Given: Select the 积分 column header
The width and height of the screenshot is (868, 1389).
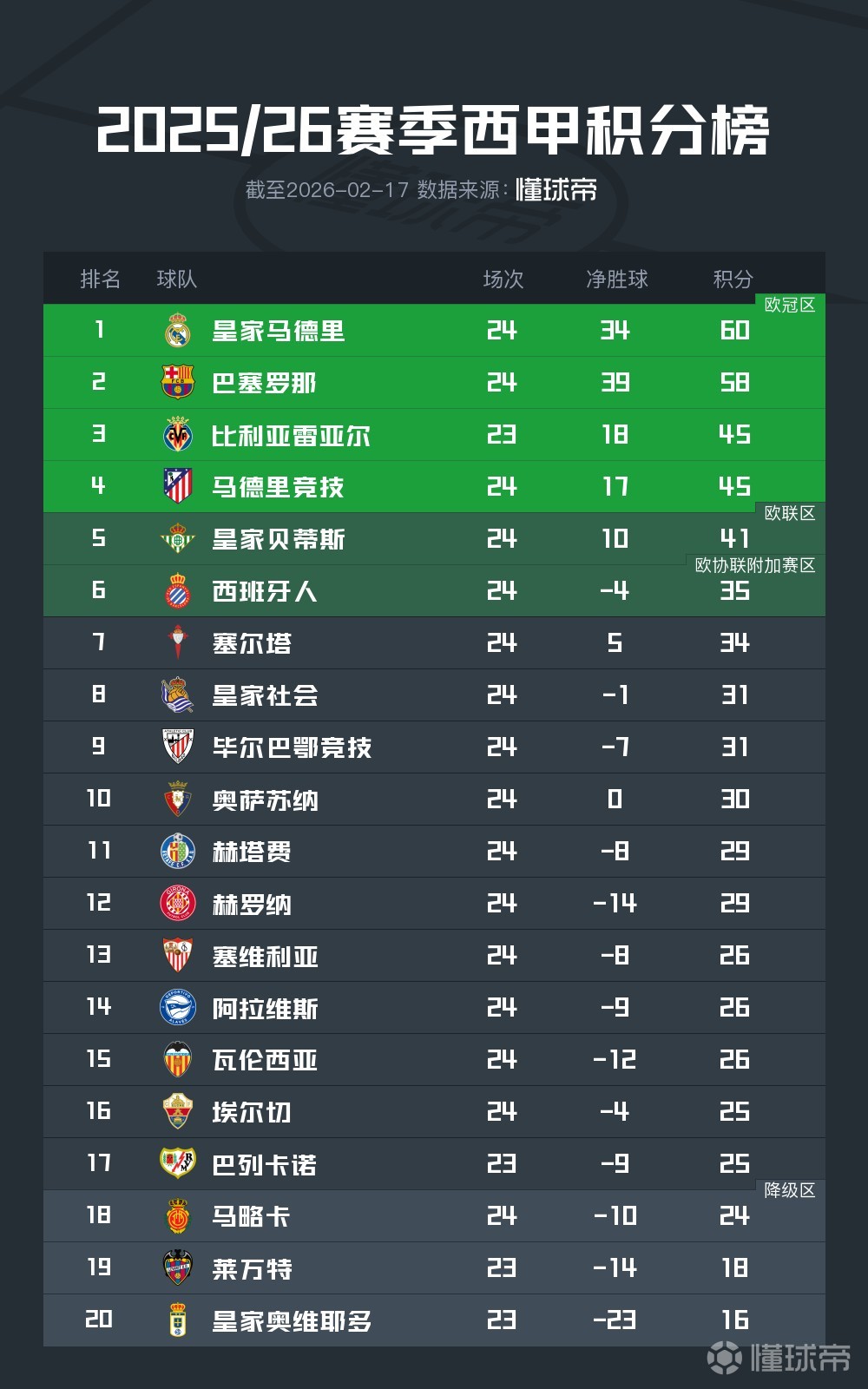Looking at the screenshot, I should [x=733, y=279].
